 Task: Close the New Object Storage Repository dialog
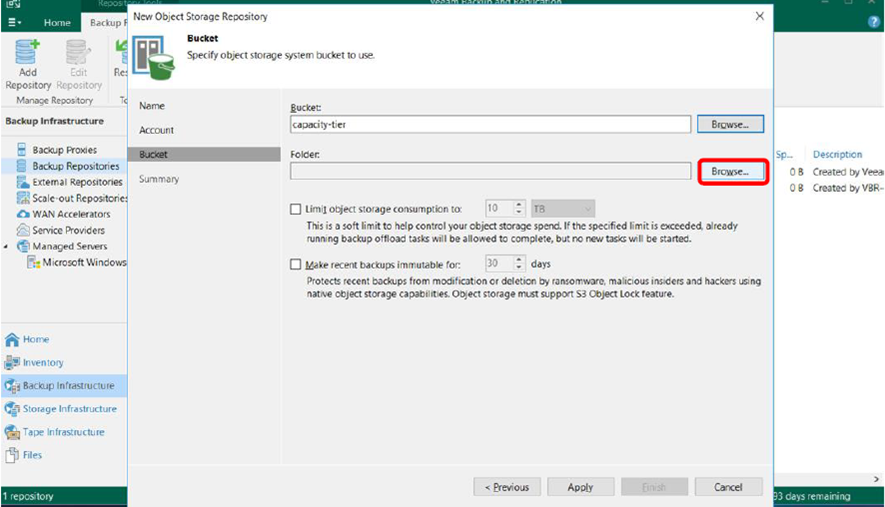760,16
